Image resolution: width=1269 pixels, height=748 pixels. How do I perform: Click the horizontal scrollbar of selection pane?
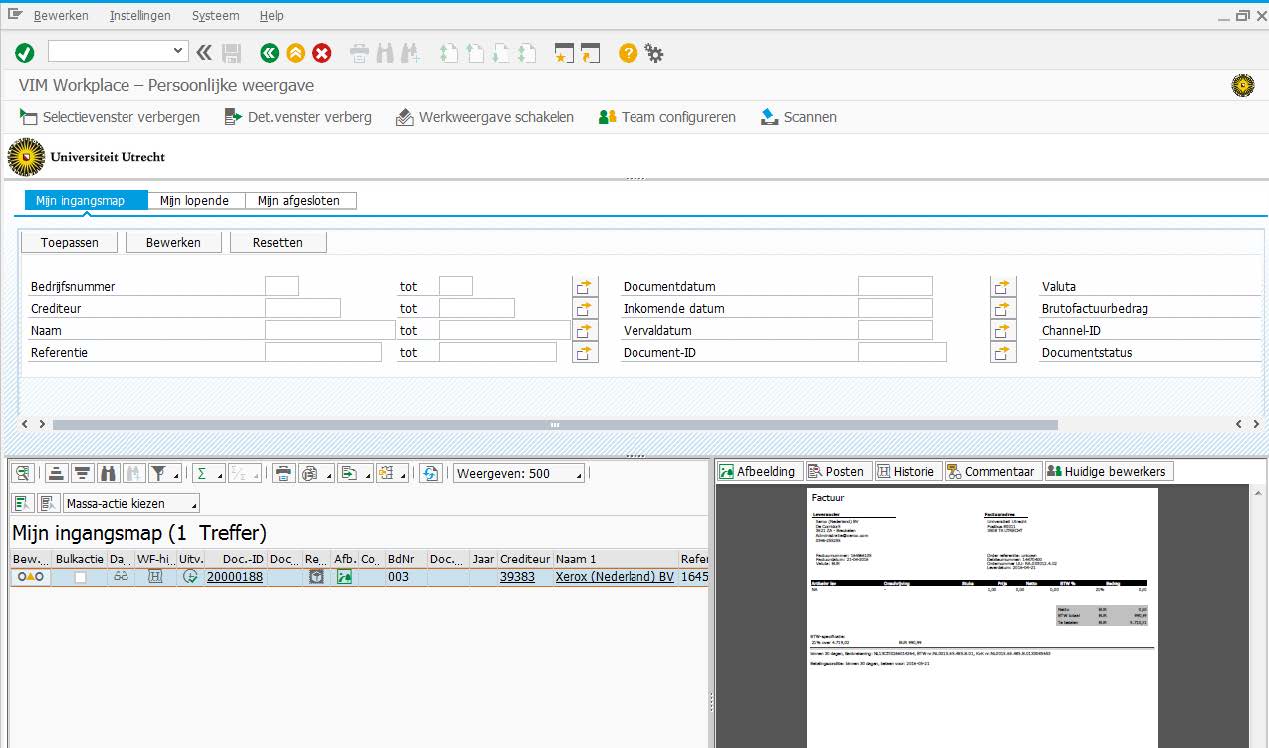point(554,424)
